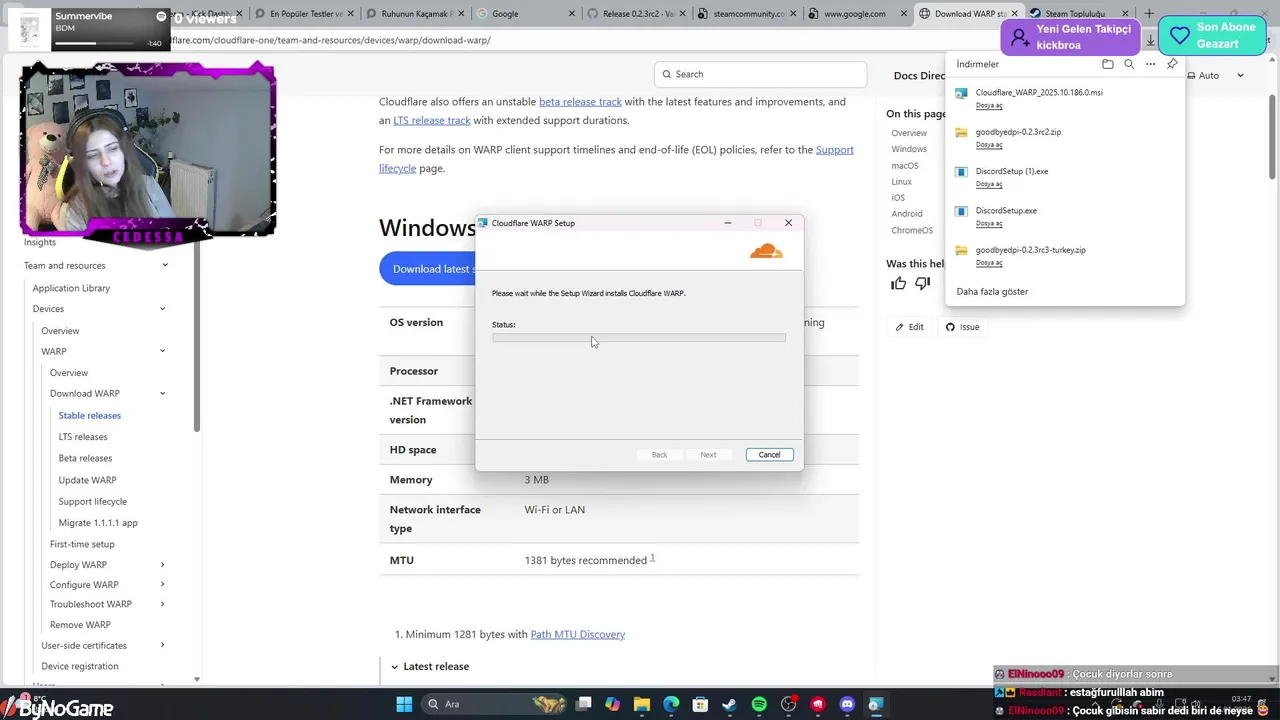
Task: Click the Download latest button
Action: tap(428, 269)
